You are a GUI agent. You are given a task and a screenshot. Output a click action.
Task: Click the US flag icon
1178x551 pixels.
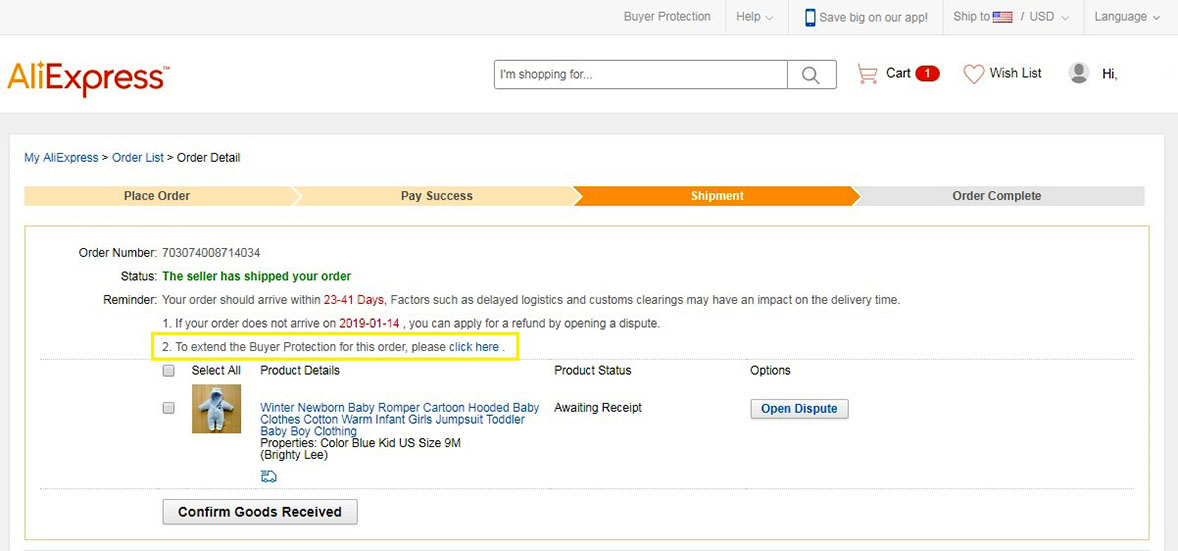click(1002, 17)
